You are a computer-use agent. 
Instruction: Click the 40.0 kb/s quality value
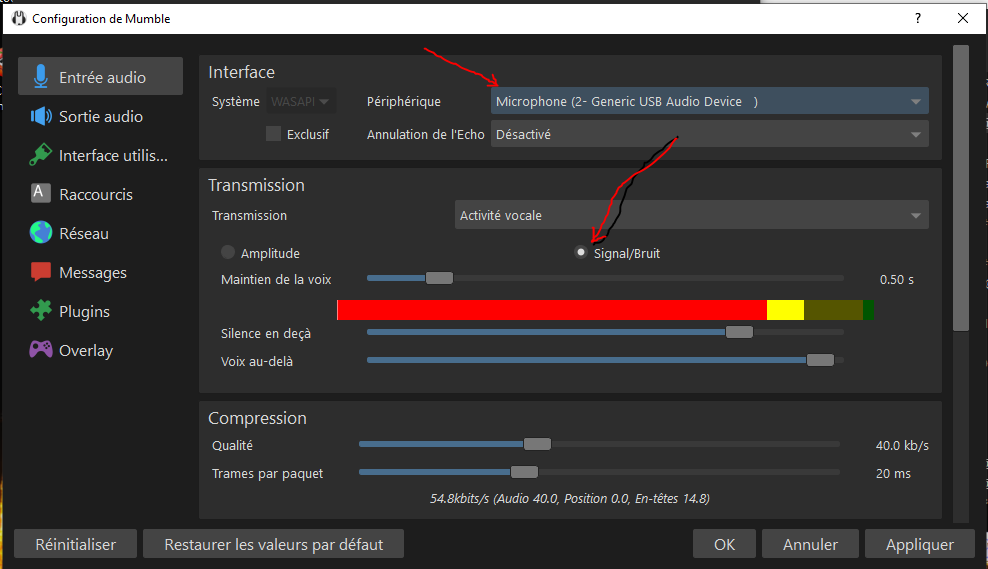pos(902,445)
